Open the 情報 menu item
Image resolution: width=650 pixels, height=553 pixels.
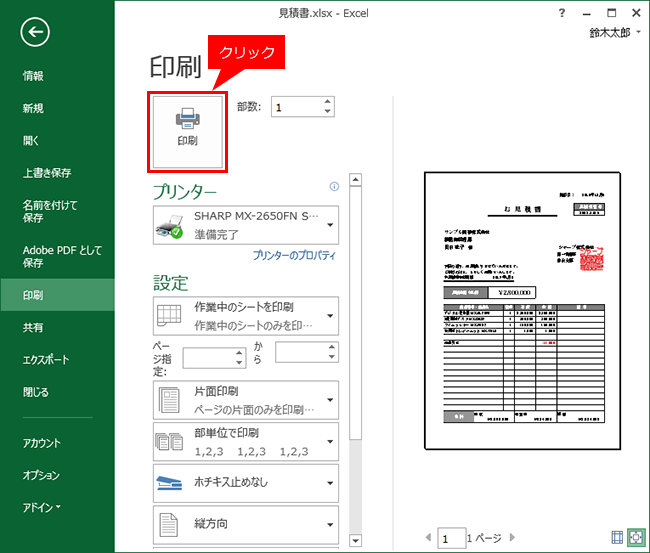coord(33,76)
